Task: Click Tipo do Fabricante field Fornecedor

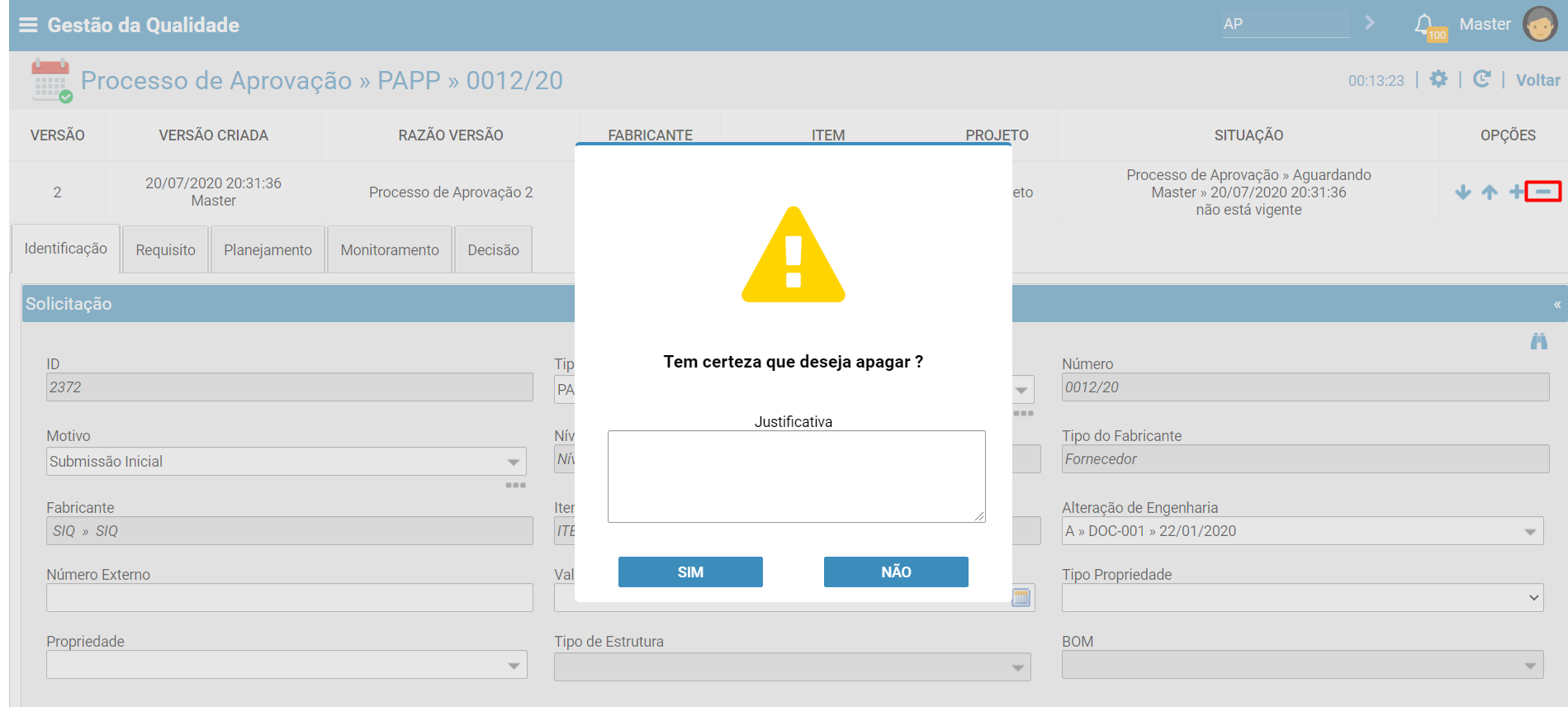Action: 1305,459
